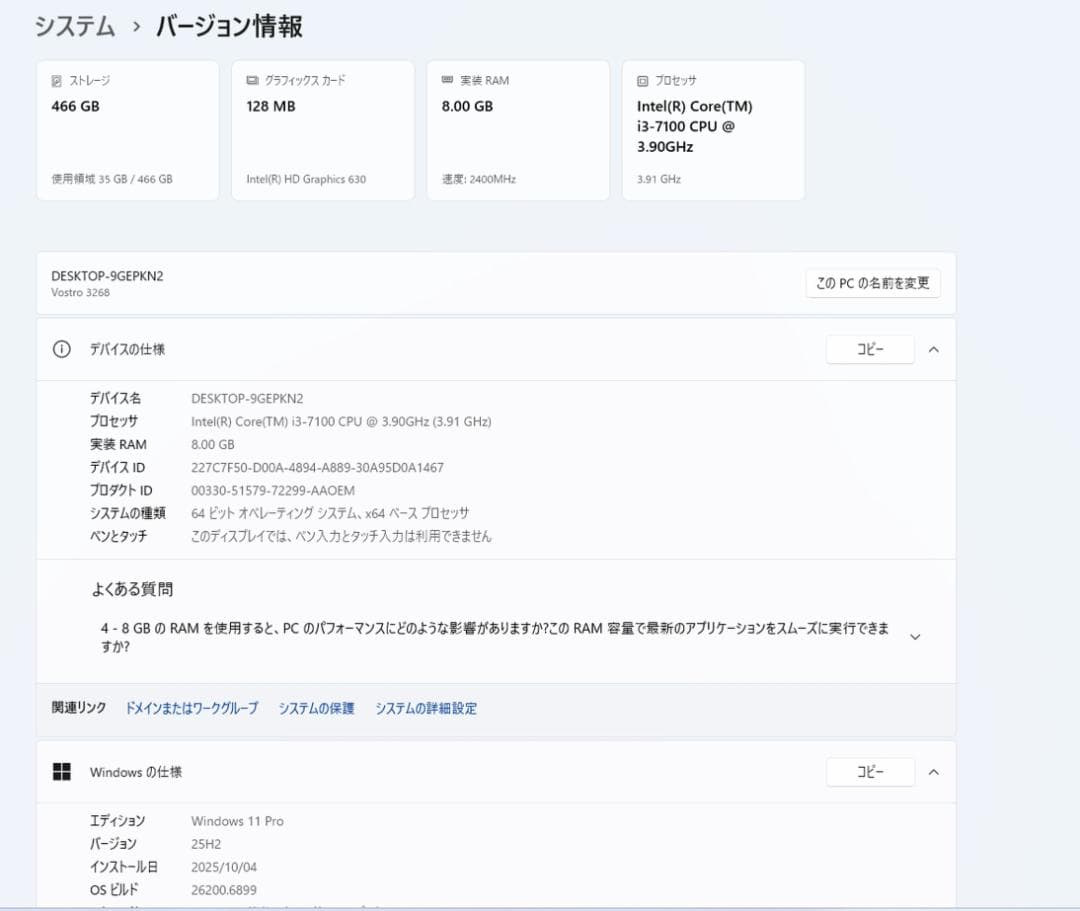1080x911 pixels.
Task: Click the info icon beside デバイスの仕様
Action: (61, 349)
